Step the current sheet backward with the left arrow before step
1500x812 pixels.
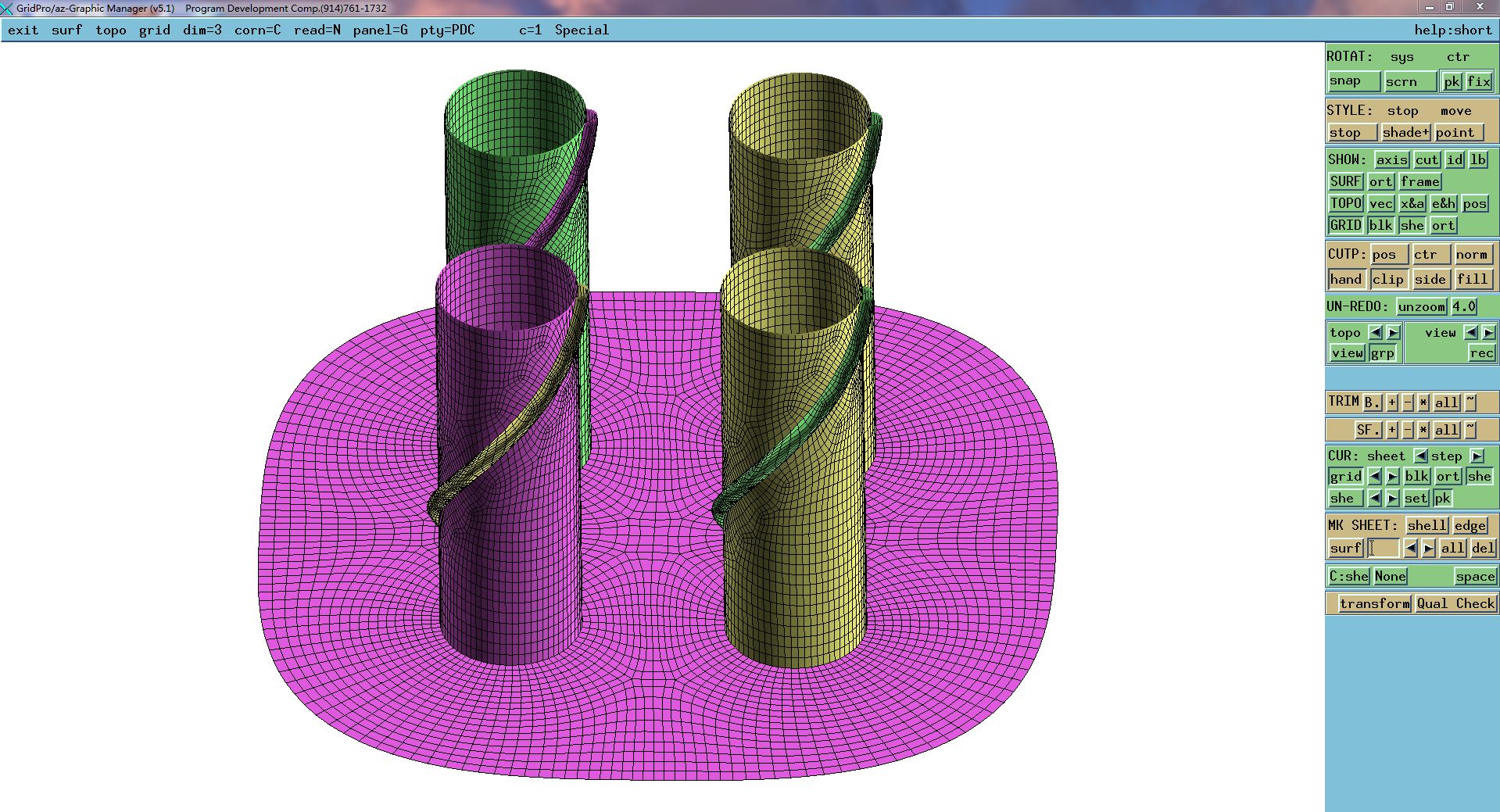click(x=1421, y=456)
